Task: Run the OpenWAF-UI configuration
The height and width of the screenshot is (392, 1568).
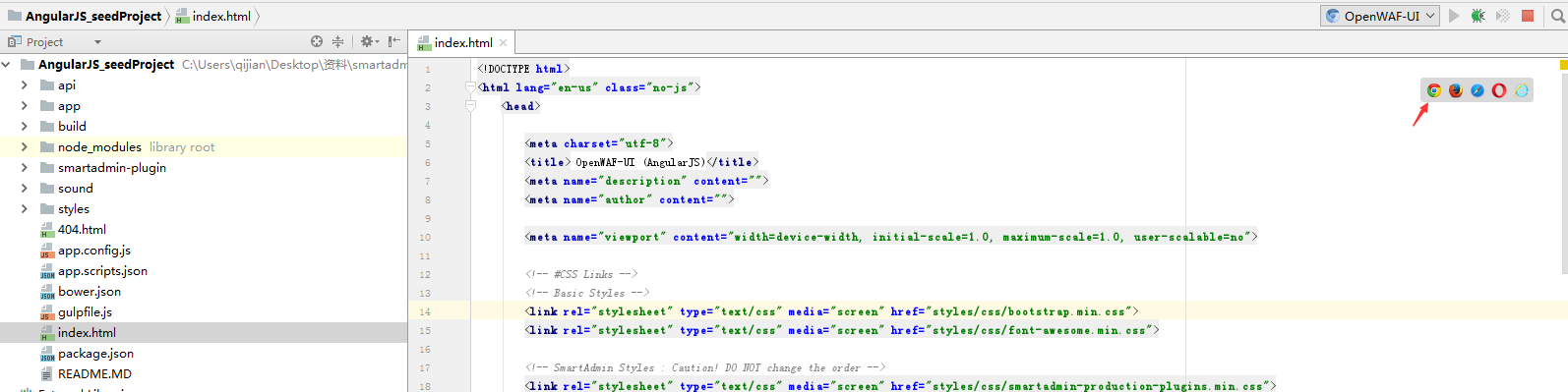Action: point(1454,16)
